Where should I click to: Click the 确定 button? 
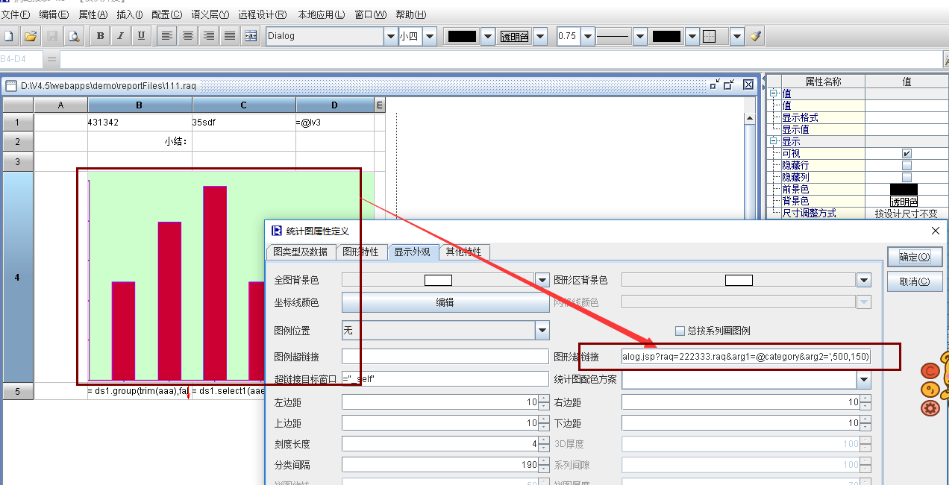click(x=915, y=257)
